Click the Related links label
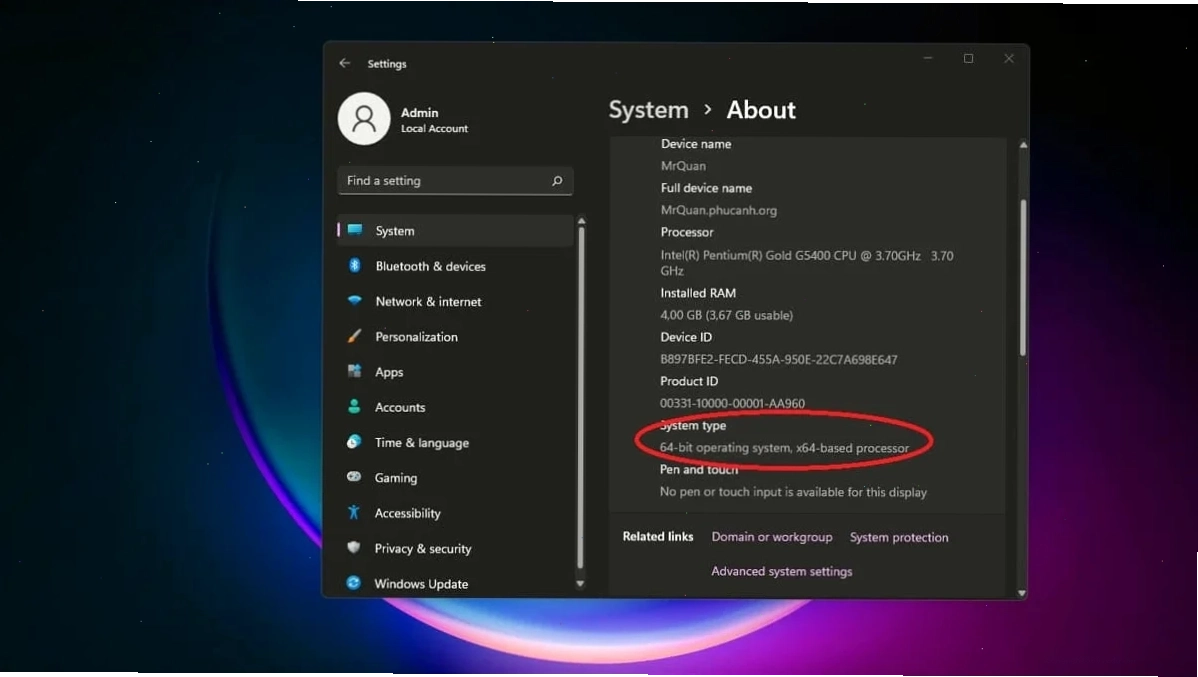Viewport: 1198px width, 677px height. [658, 536]
